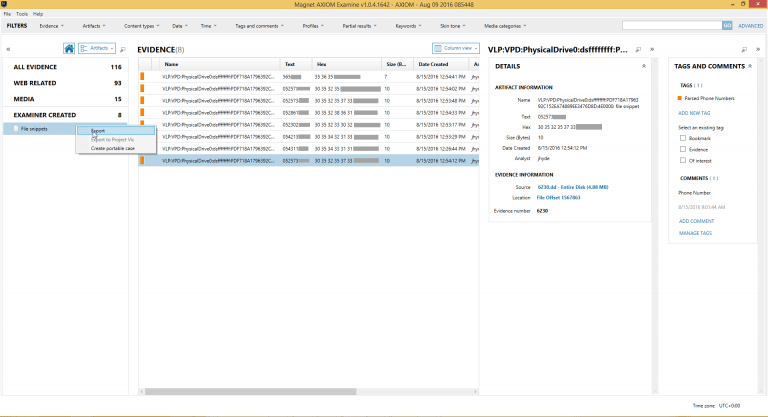Open the Profiles filter dropdown
768x417 pixels.
[312, 26]
